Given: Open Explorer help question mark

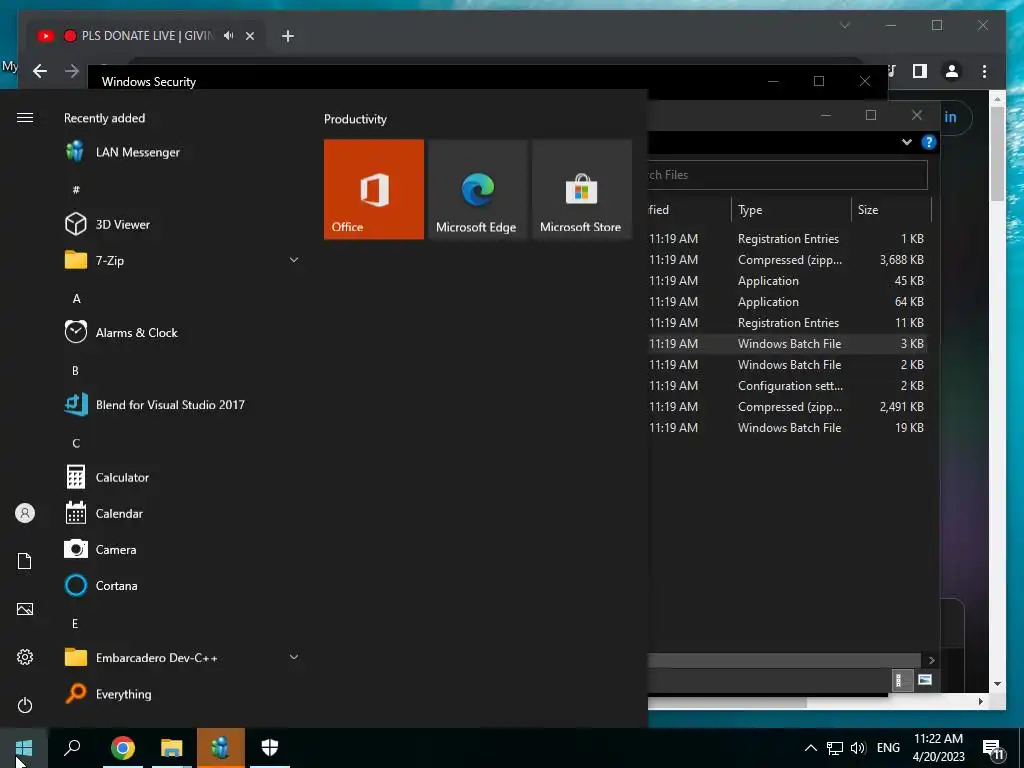Looking at the screenshot, I should click(928, 142).
